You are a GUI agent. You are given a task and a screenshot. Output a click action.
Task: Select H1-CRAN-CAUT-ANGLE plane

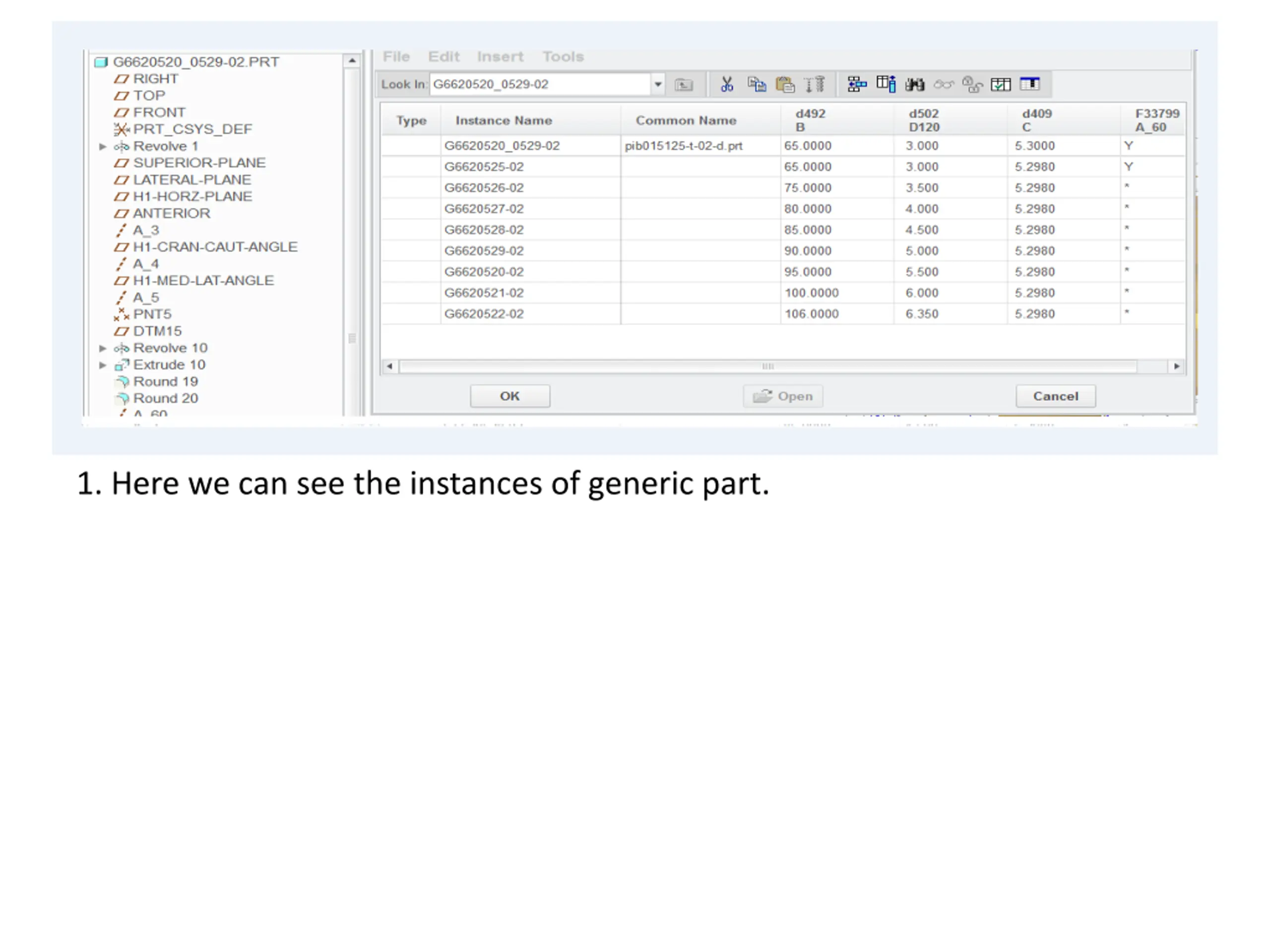(215, 247)
